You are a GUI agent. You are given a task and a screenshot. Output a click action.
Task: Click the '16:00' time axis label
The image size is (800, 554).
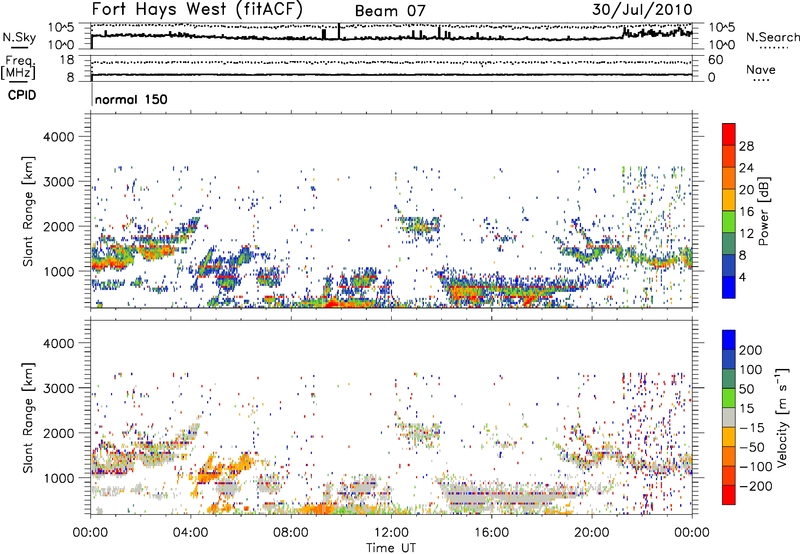click(491, 533)
